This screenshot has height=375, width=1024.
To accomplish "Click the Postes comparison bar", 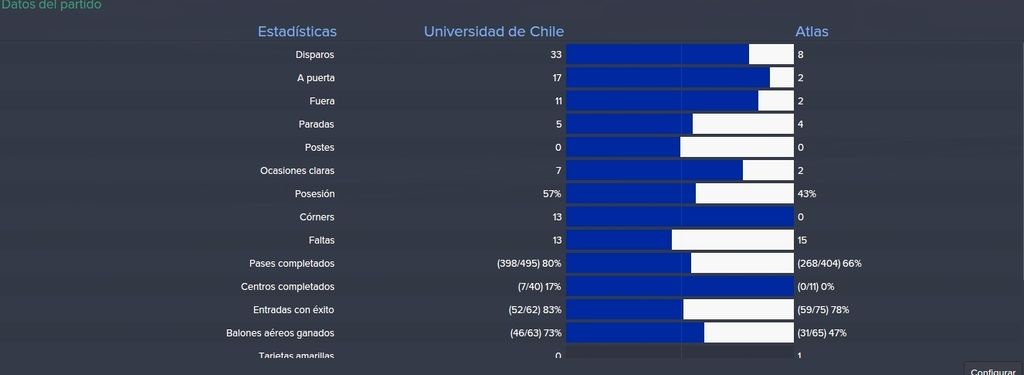I will (x=680, y=148).
